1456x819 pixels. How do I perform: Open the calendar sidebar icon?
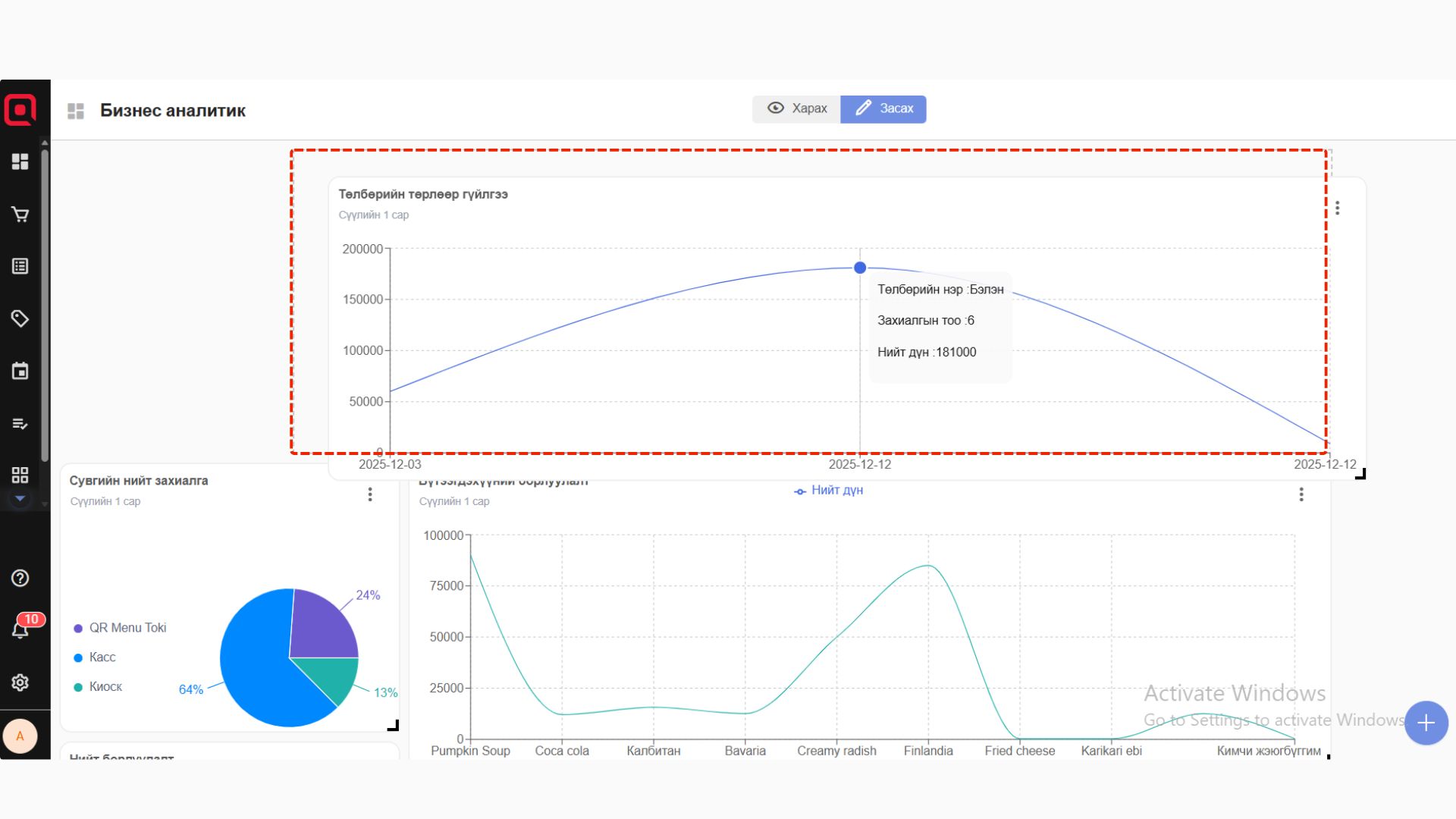pos(20,371)
